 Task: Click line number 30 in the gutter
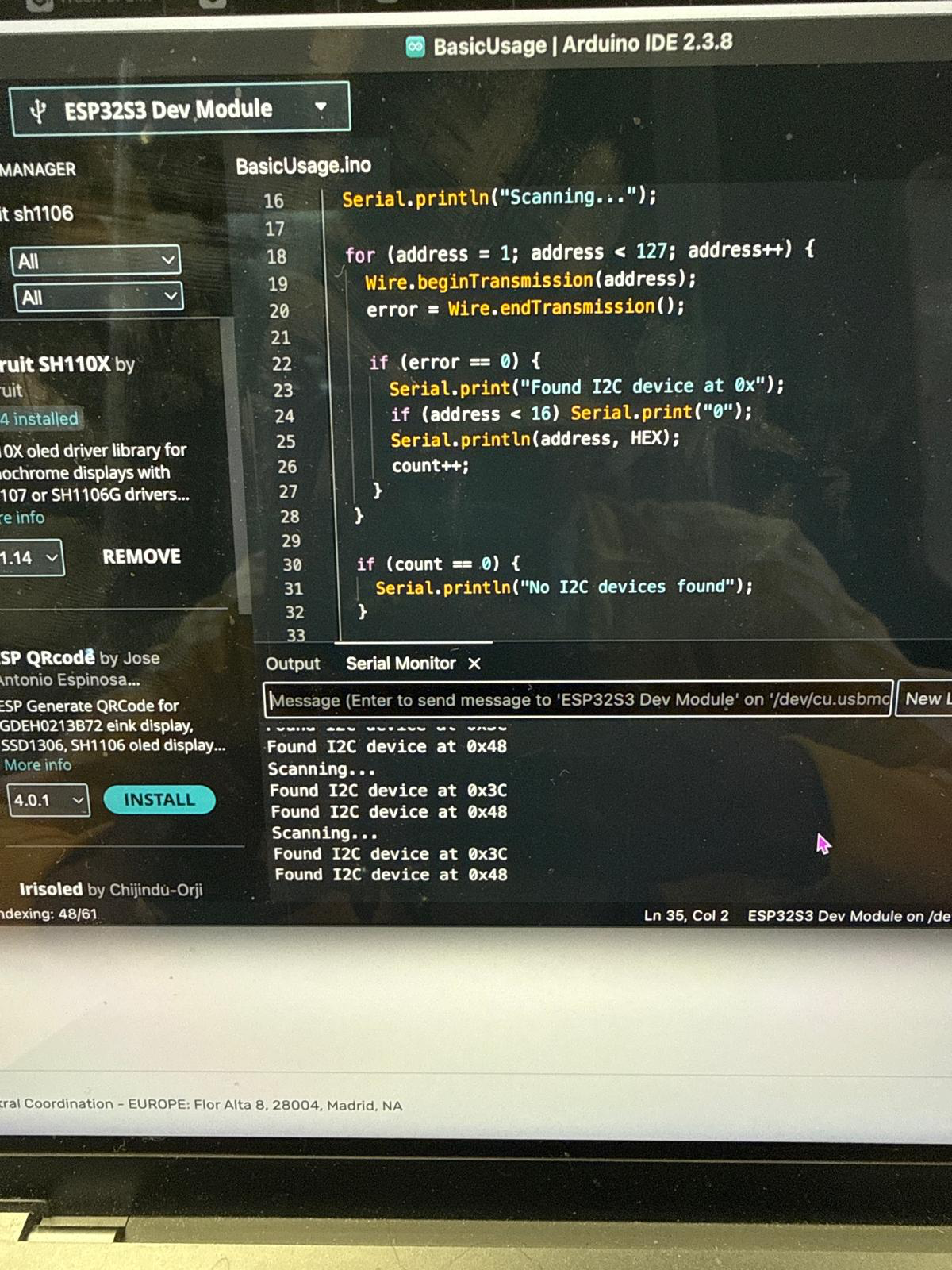click(x=292, y=564)
